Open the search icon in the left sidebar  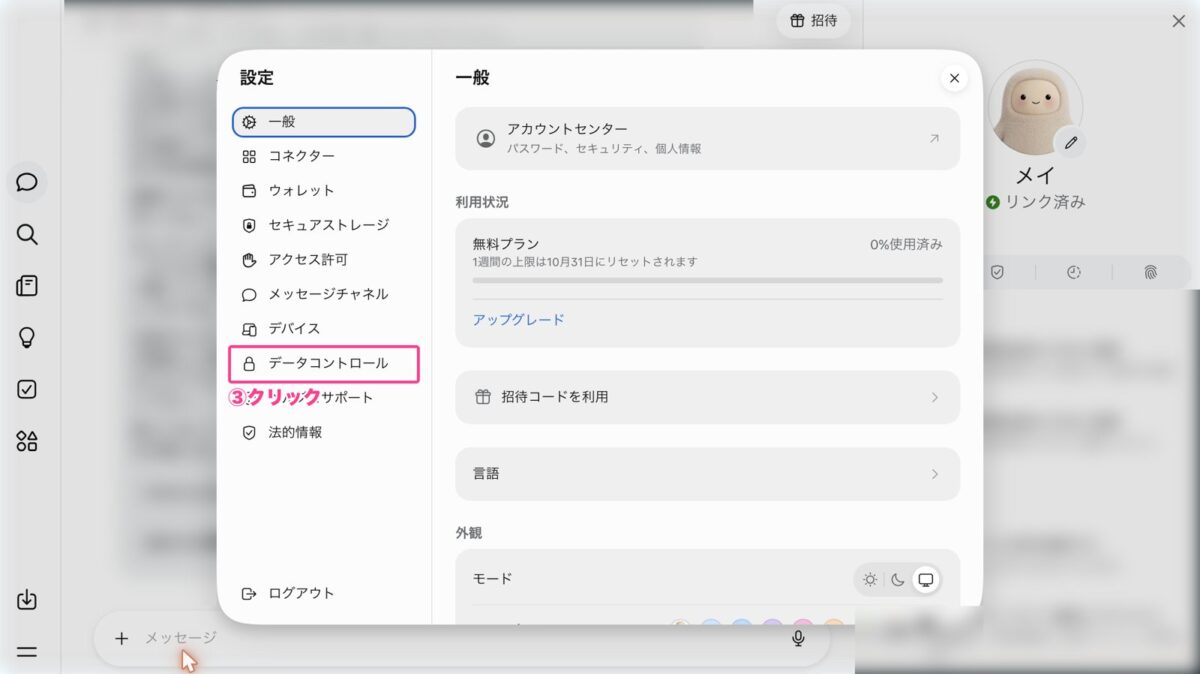[x=27, y=235]
